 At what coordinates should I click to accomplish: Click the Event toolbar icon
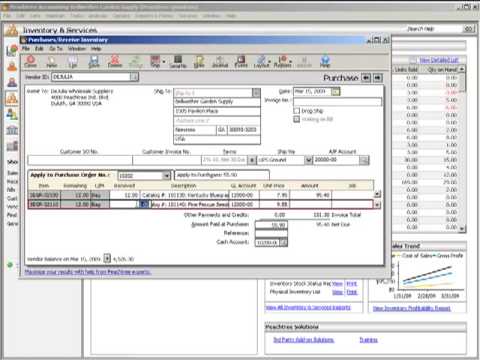(x=241, y=62)
